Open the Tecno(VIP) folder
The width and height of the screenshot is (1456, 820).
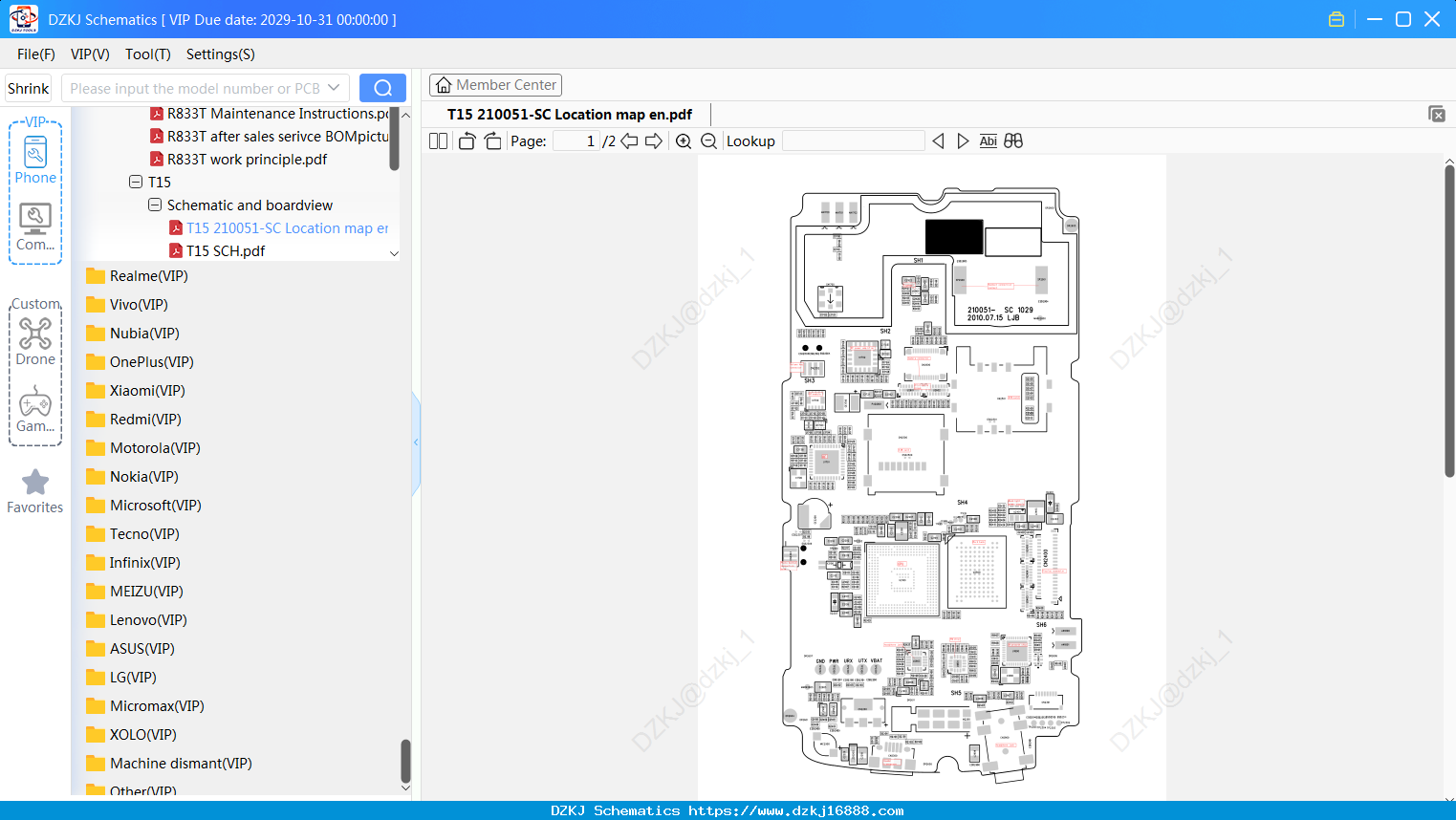(x=132, y=534)
